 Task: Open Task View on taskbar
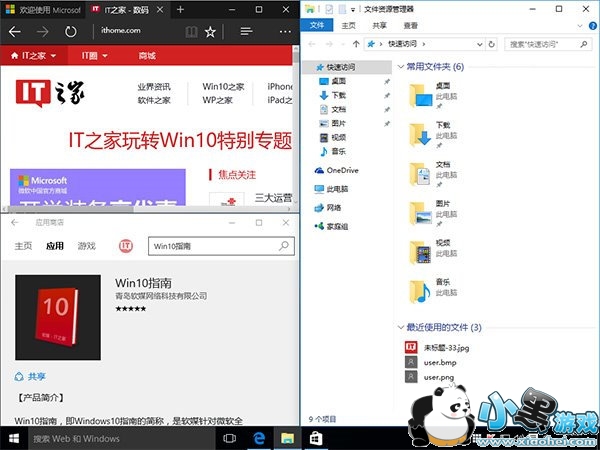point(229,439)
